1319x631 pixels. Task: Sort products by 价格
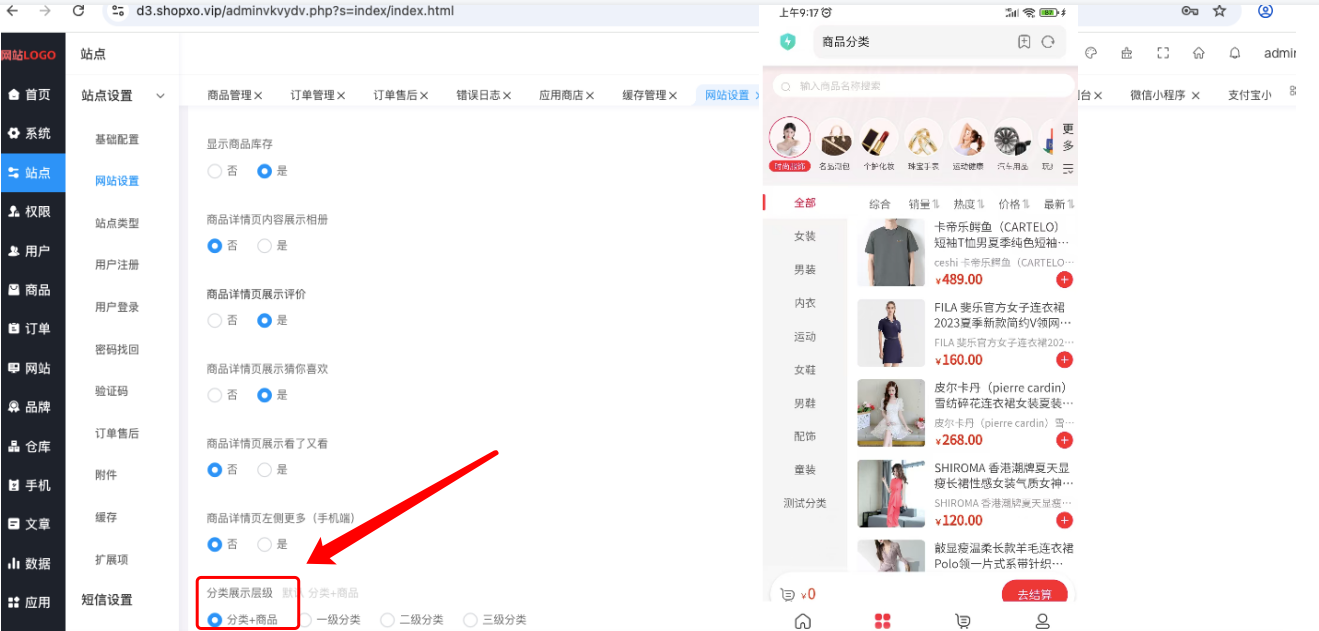tap(1014, 204)
